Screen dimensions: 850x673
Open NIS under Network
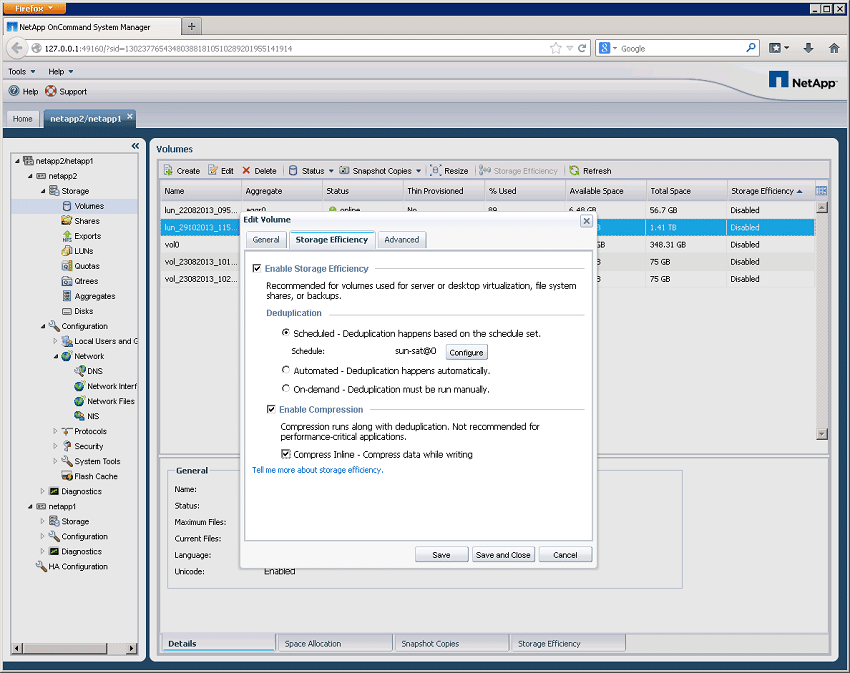(93, 416)
